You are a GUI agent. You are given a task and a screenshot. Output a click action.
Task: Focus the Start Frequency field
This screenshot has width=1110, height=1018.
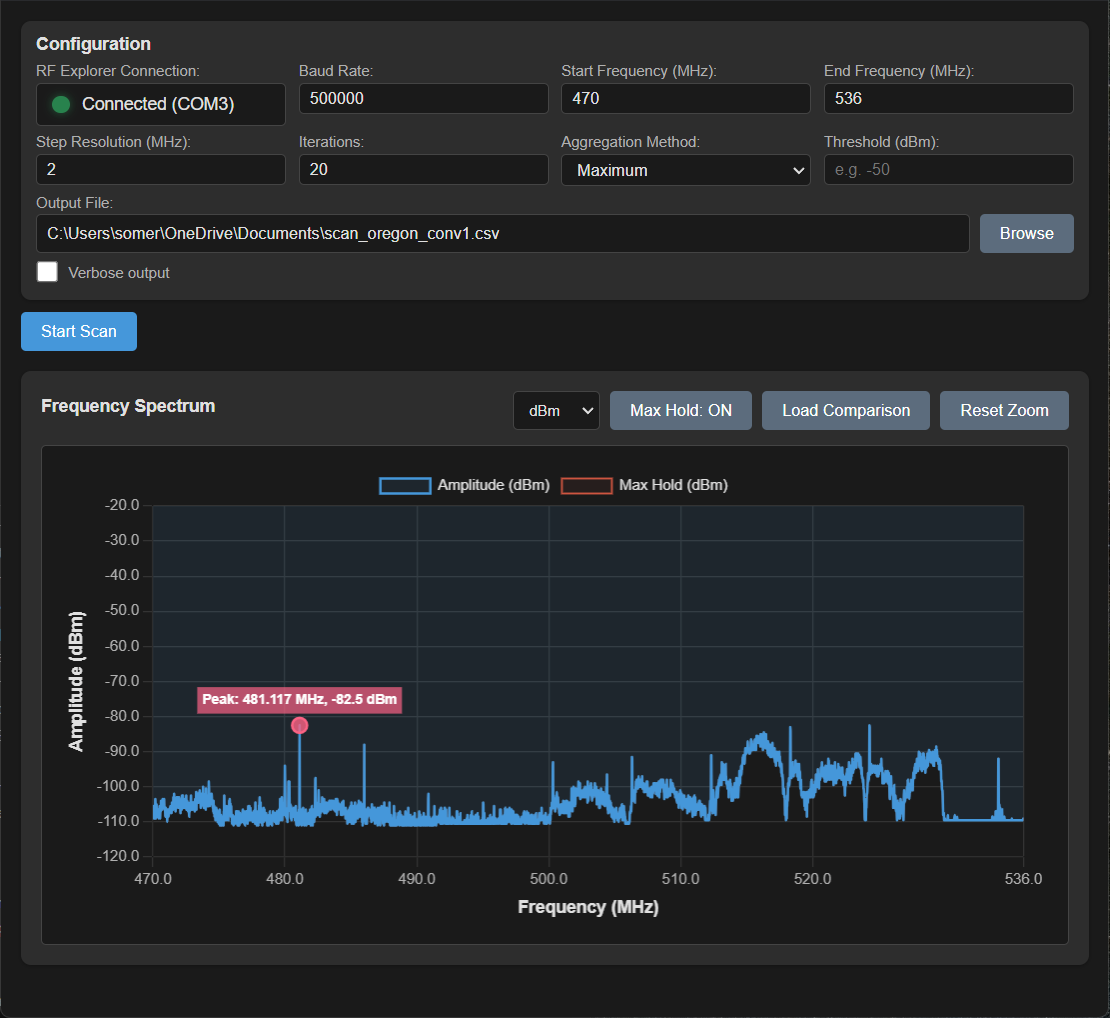click(x=685, y=99)
